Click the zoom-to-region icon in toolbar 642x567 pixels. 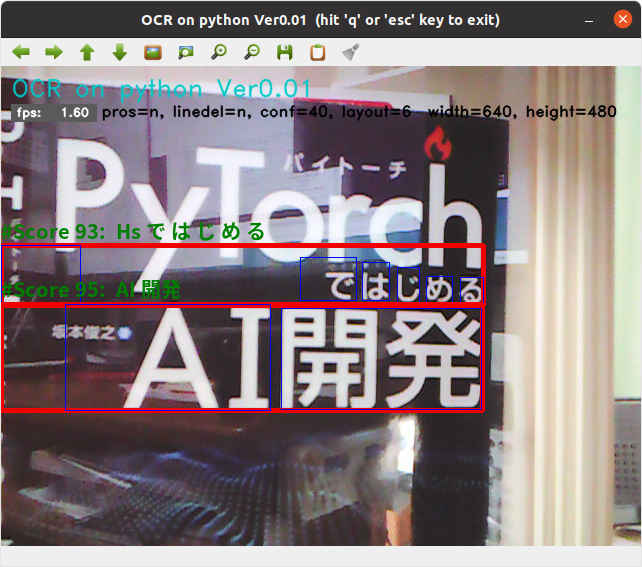click(186, 52)
